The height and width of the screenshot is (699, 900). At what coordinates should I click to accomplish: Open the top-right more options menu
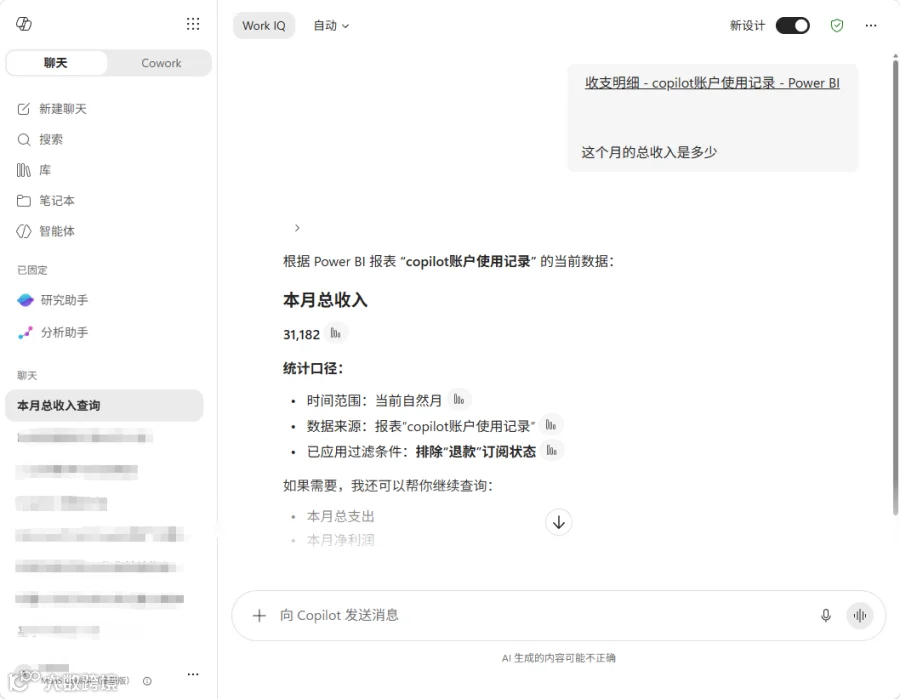tap(871, 25)
